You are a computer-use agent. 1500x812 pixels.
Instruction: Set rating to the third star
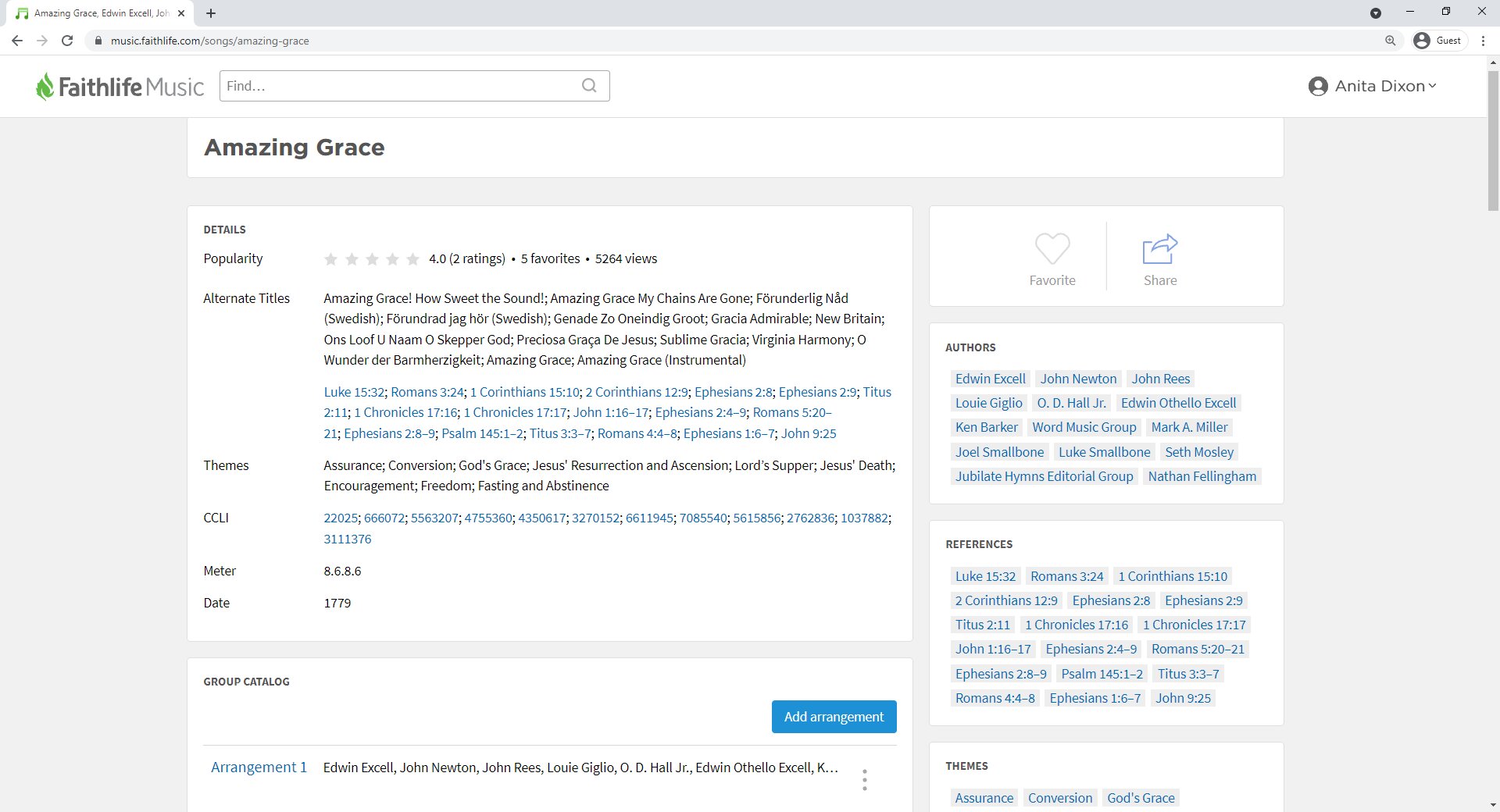tap(372, 259)
